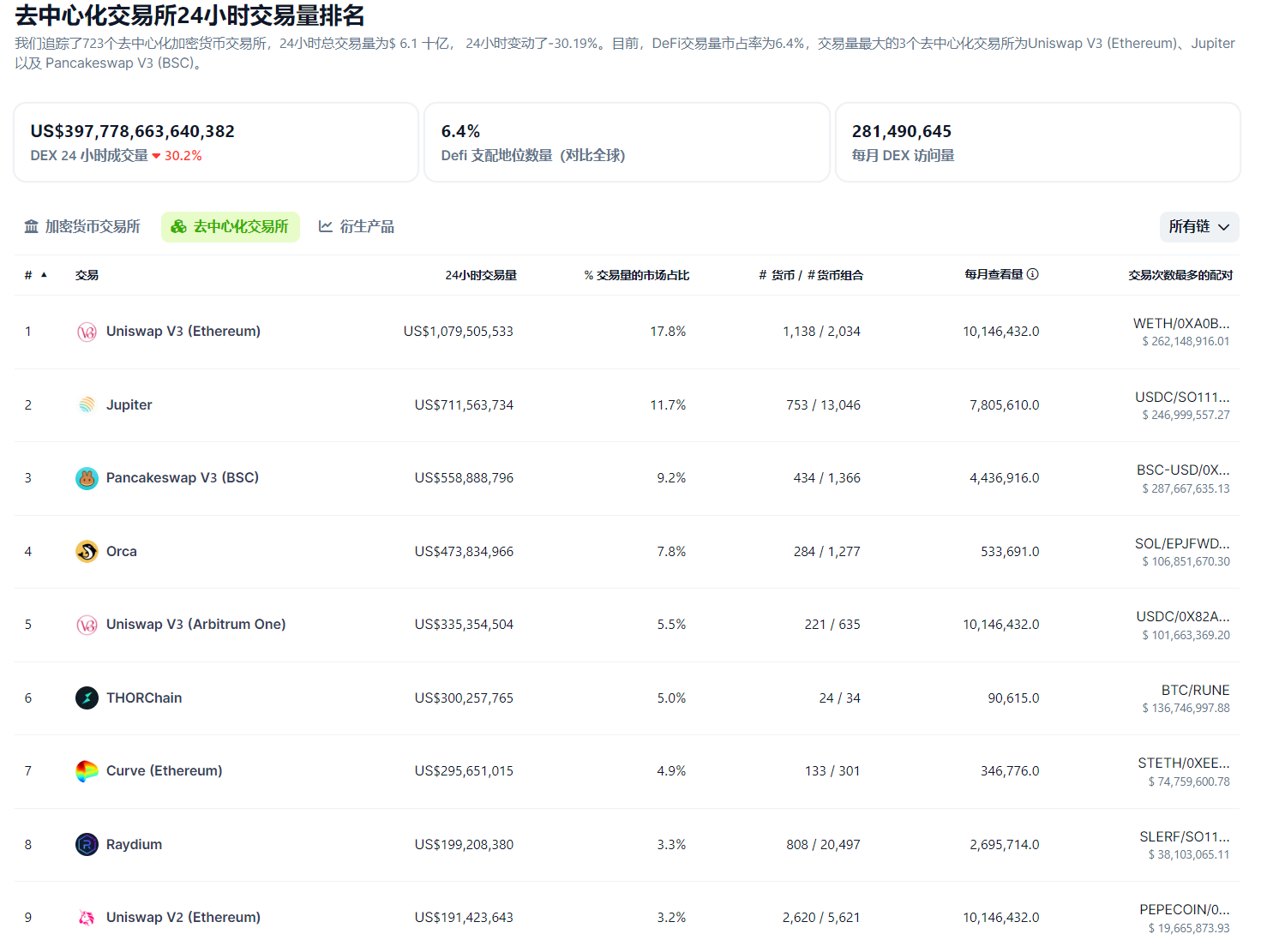This screenshot has height=952, width=1273.
Task: Click the Jupiter exchange logo
Action: tap(87, 404)
